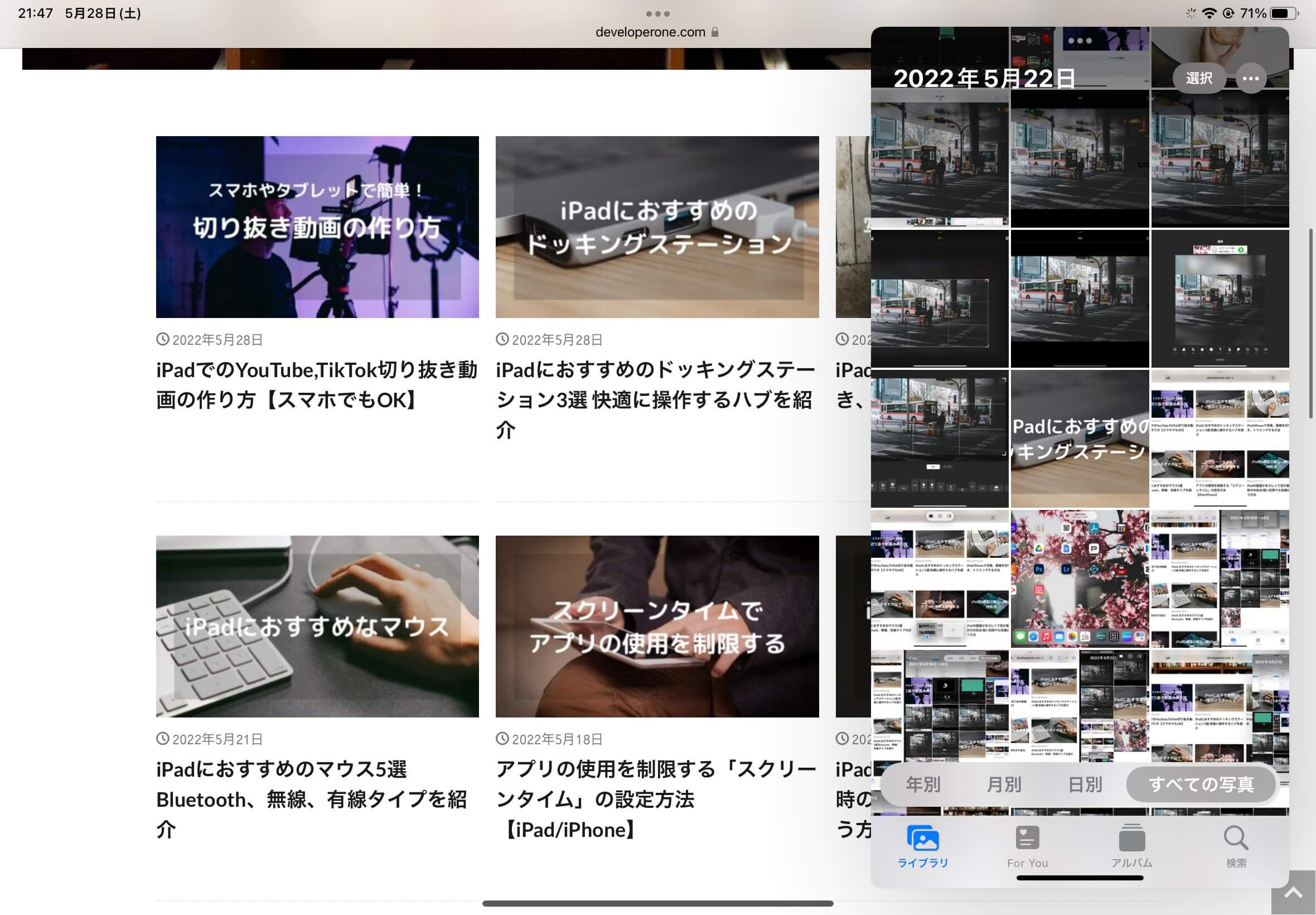The width and height of the screenshot is (1316, 915).
Task: Open the スクリーンタイム article thumbnail
Action: point(657,627)
